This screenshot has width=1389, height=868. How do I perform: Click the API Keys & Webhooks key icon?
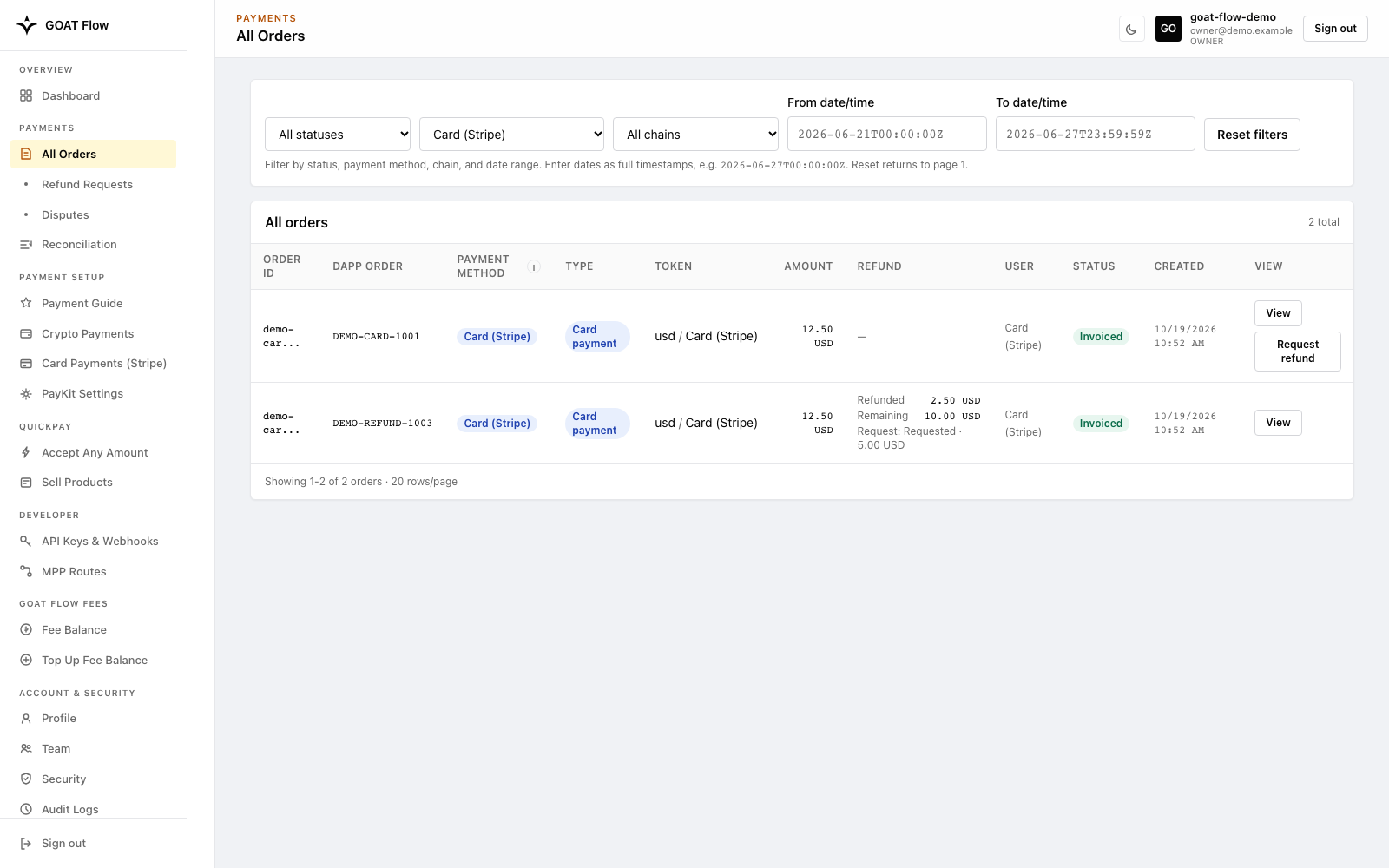pos(26,542)
